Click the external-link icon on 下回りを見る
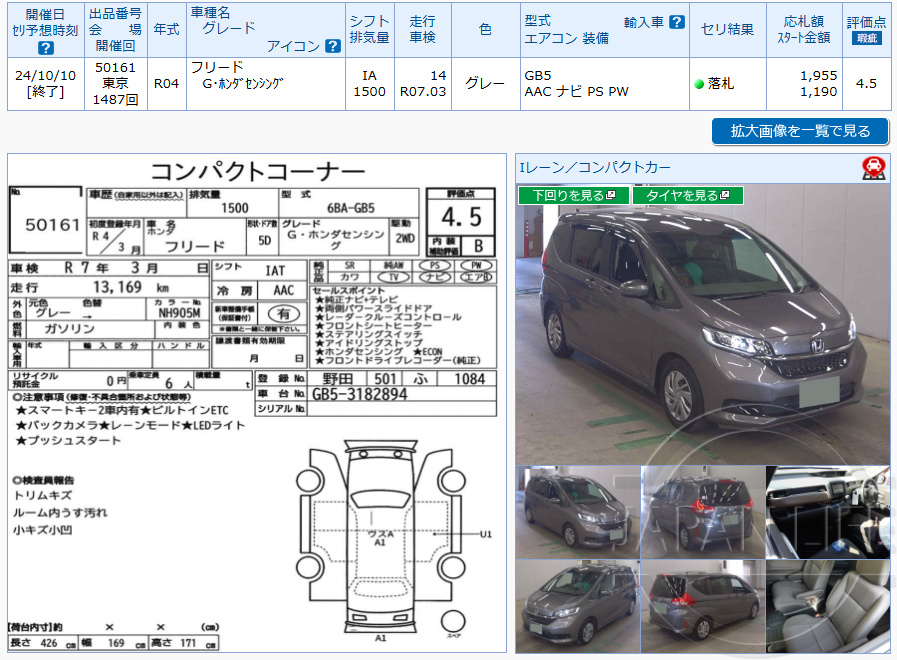The height and width of the screenshot is (660, 897). (x=611, y=194)
